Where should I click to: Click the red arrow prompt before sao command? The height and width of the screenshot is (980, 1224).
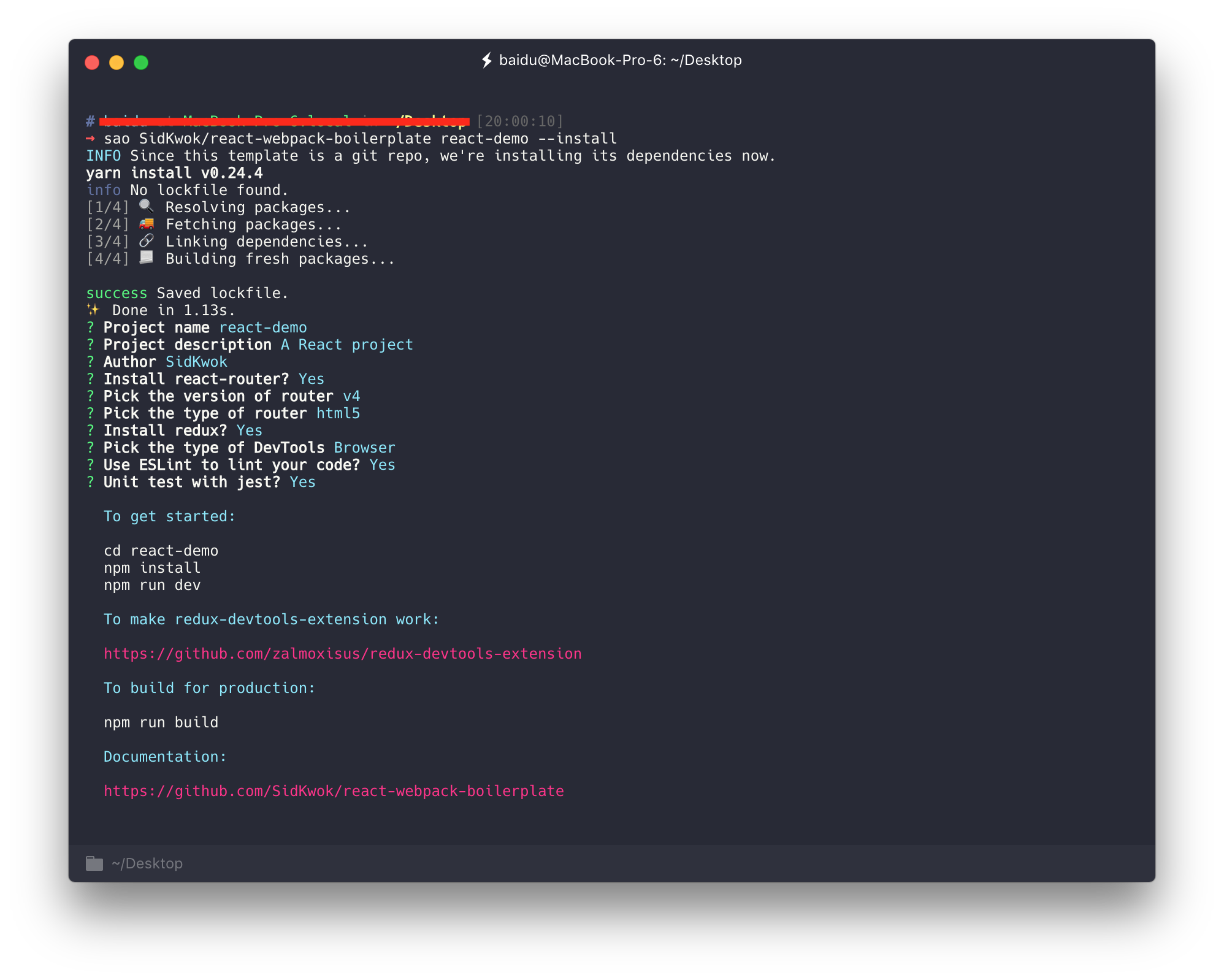pos(90,139)
